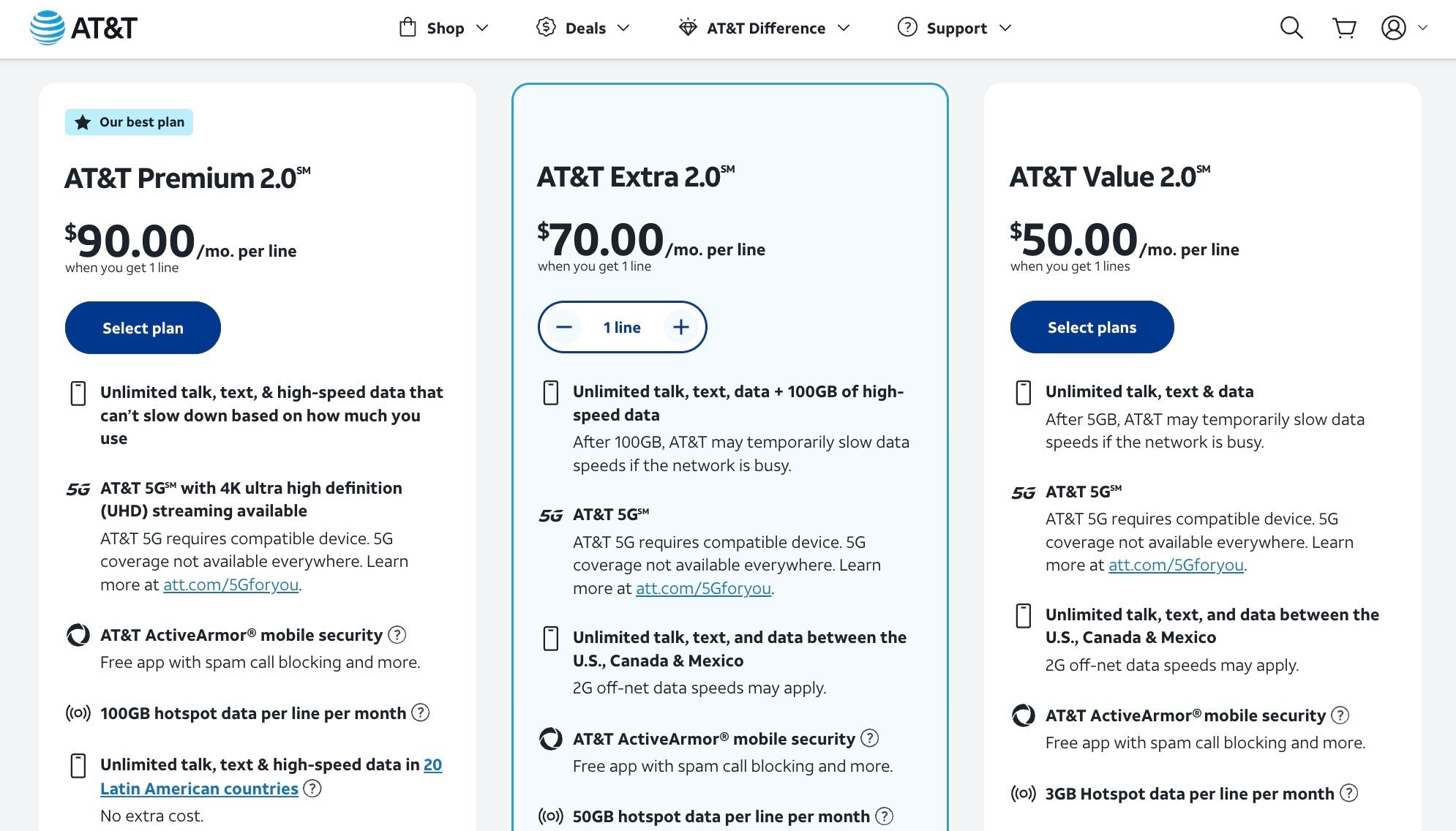Select plan for AT&T Premium 2.0

pos(143,328)
